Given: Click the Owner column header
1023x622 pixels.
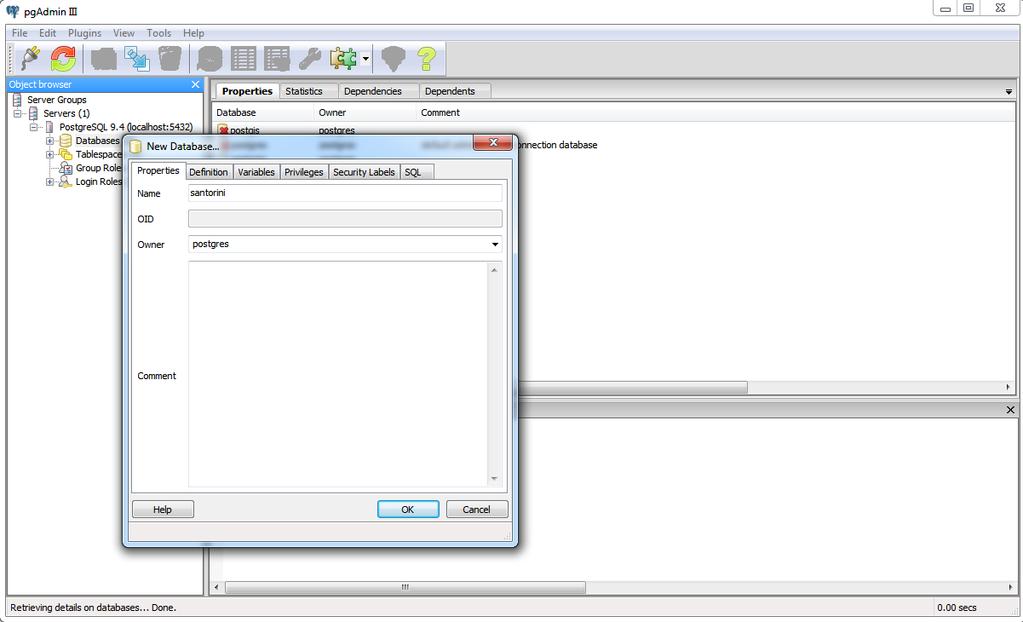Looking at the screenshot, I should 365,112.
